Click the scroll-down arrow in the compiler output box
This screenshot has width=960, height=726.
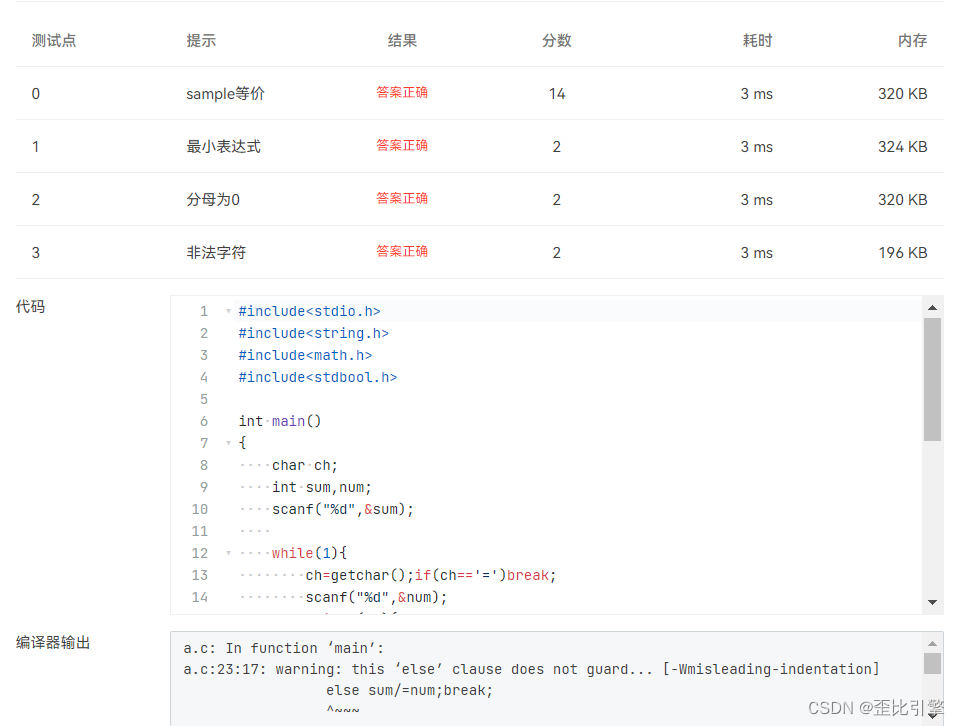point(933,716)
